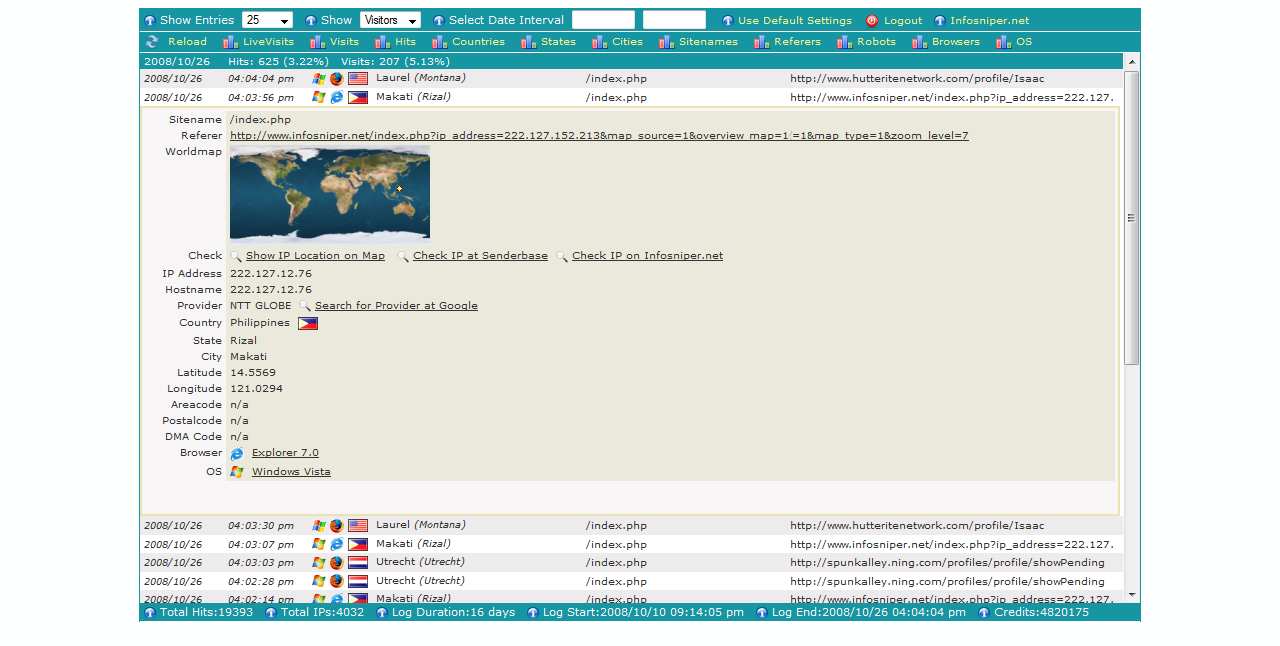Image resolution: width=1280 pixels, height=646 pixels.
Task: Open the States statistics tab
Action: [x=558, y=42]
